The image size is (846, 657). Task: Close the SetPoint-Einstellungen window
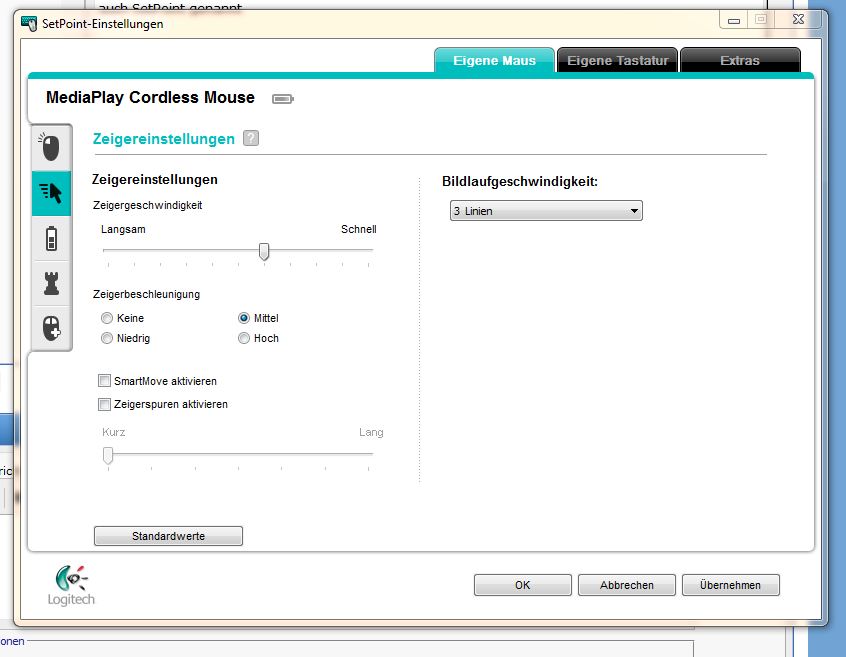tap(799, 19)
